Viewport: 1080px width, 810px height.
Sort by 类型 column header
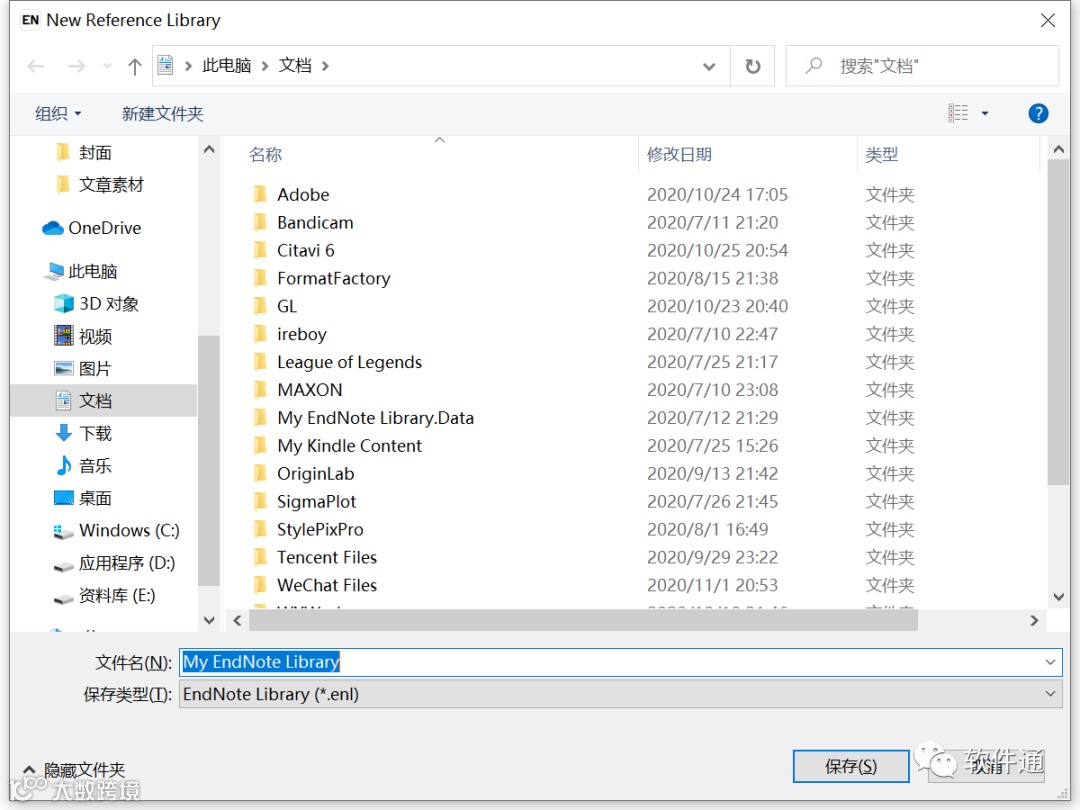tap(882, 154)
